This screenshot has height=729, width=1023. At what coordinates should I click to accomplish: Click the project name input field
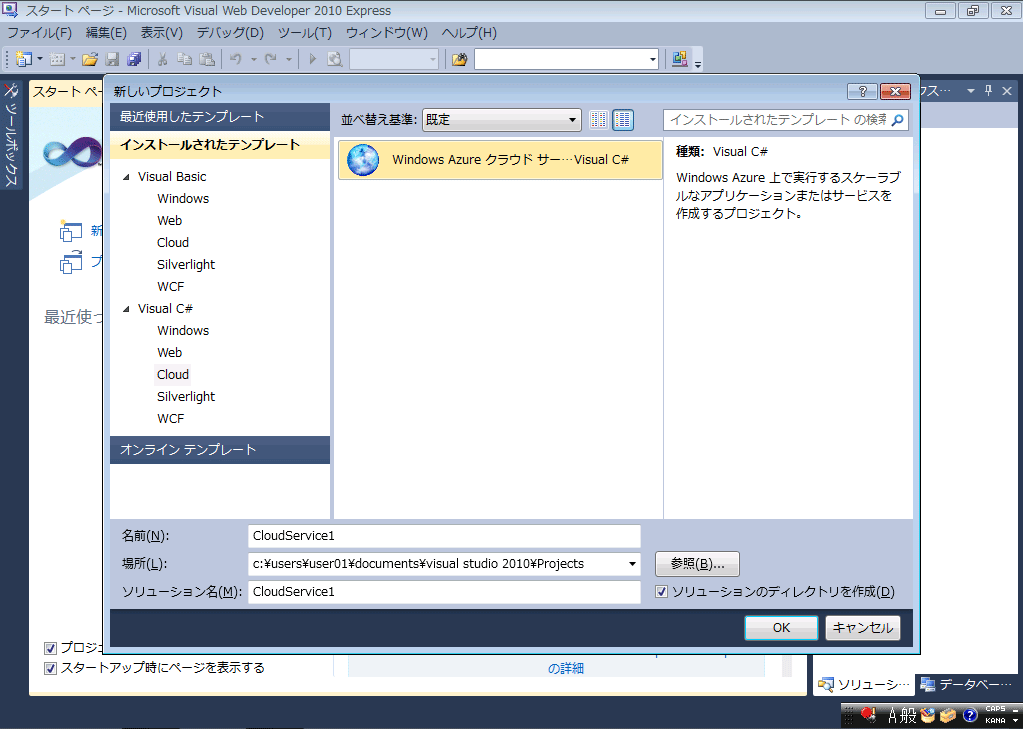(x=444, y=536)
